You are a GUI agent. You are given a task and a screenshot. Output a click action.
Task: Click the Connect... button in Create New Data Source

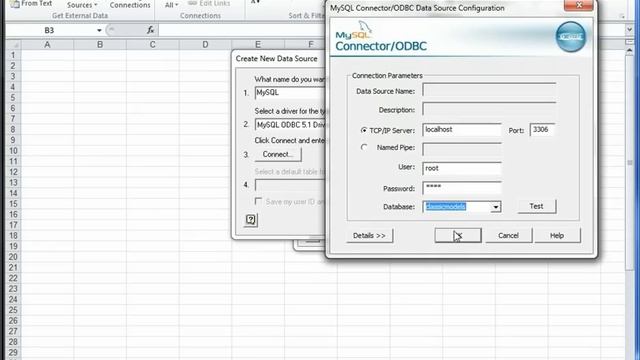pyautogui.click(x=278, y=154)
